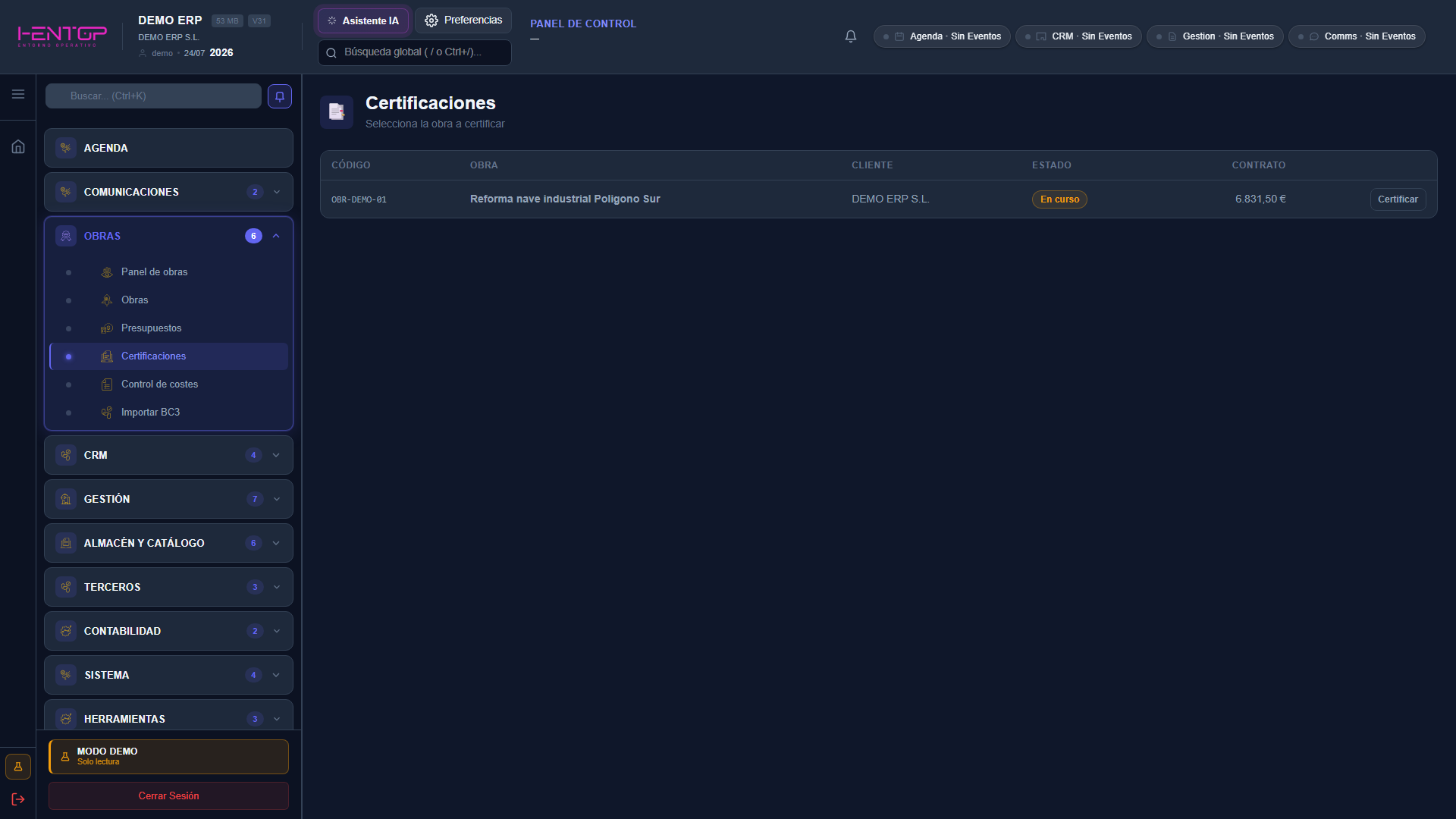Click the TERCEROS section icon
Viewport: 1456px width, 819px height.
point(66,587)
